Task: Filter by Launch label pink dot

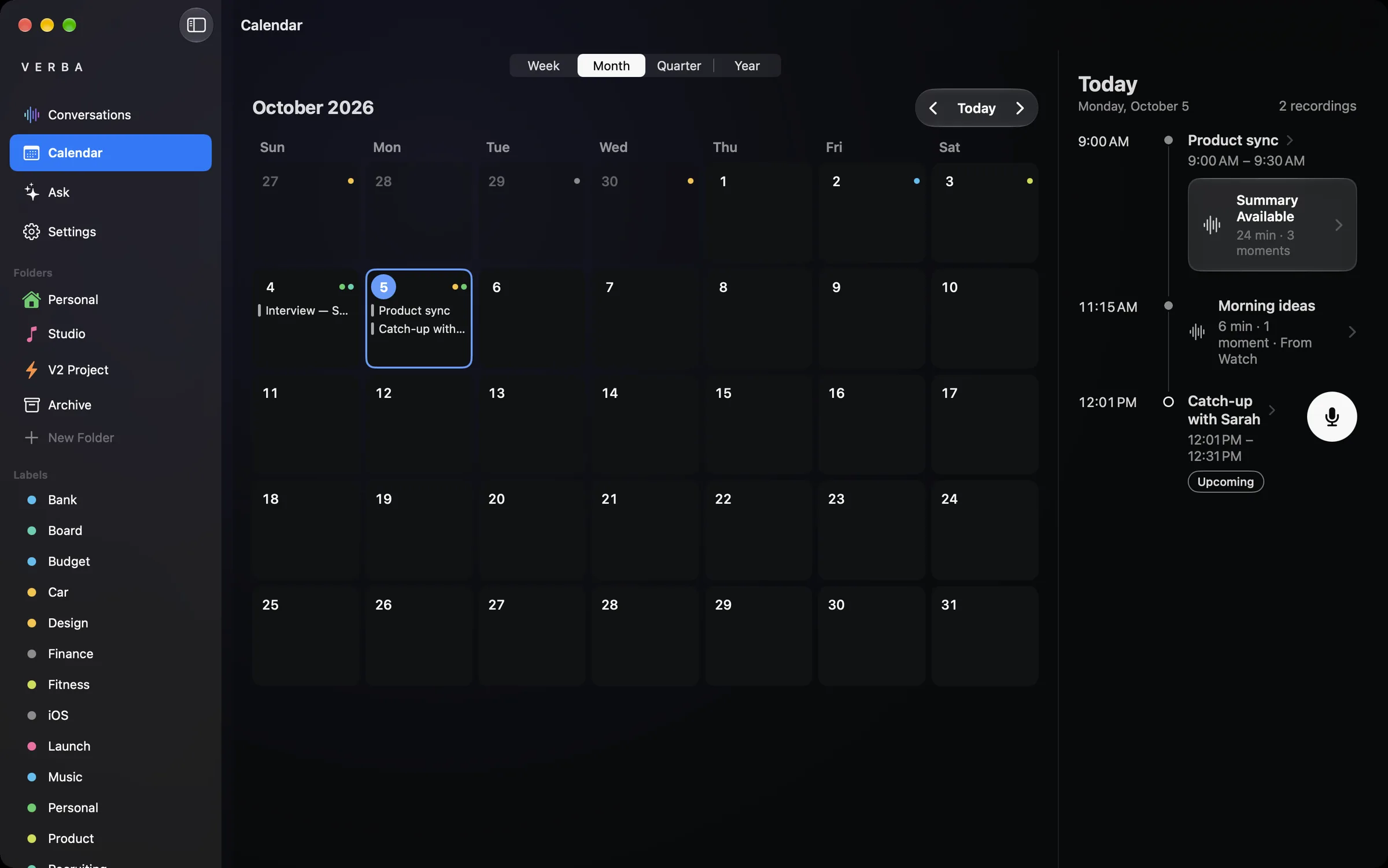Action: pyautogui.click(x=32, y=746)
